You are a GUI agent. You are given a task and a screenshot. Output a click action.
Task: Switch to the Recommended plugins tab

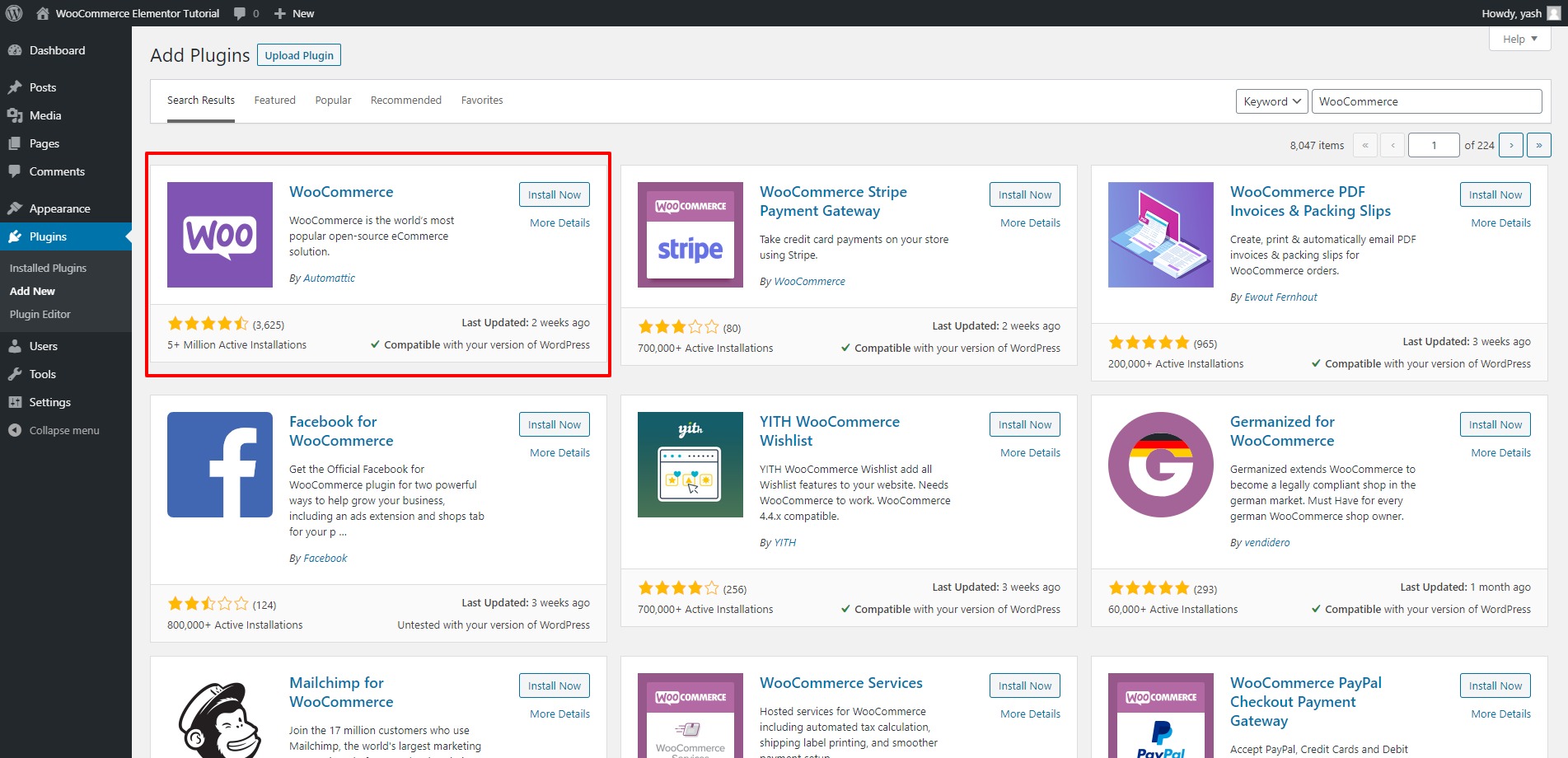(405, 100)
